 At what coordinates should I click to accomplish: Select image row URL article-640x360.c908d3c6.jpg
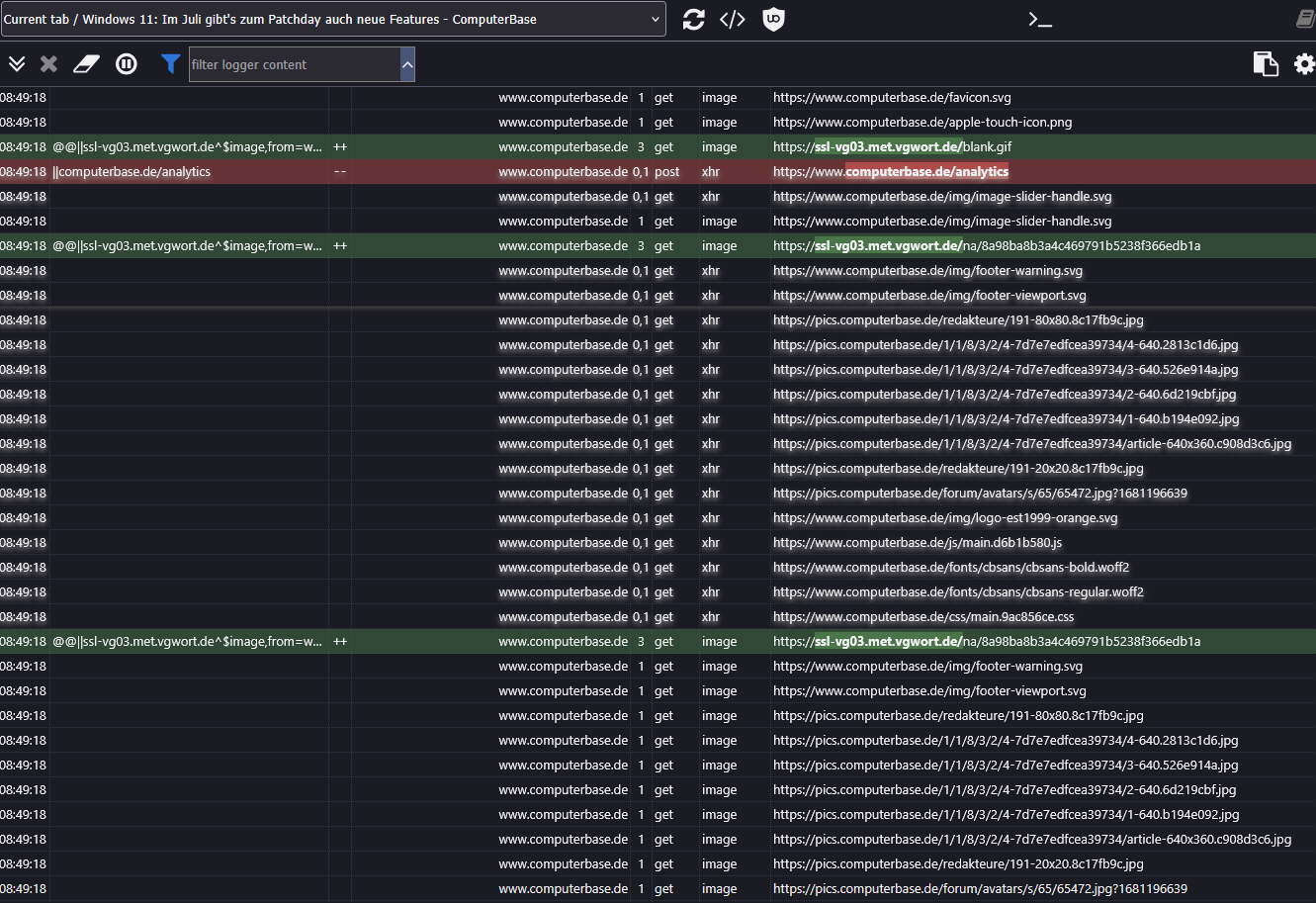[1032, 840]
